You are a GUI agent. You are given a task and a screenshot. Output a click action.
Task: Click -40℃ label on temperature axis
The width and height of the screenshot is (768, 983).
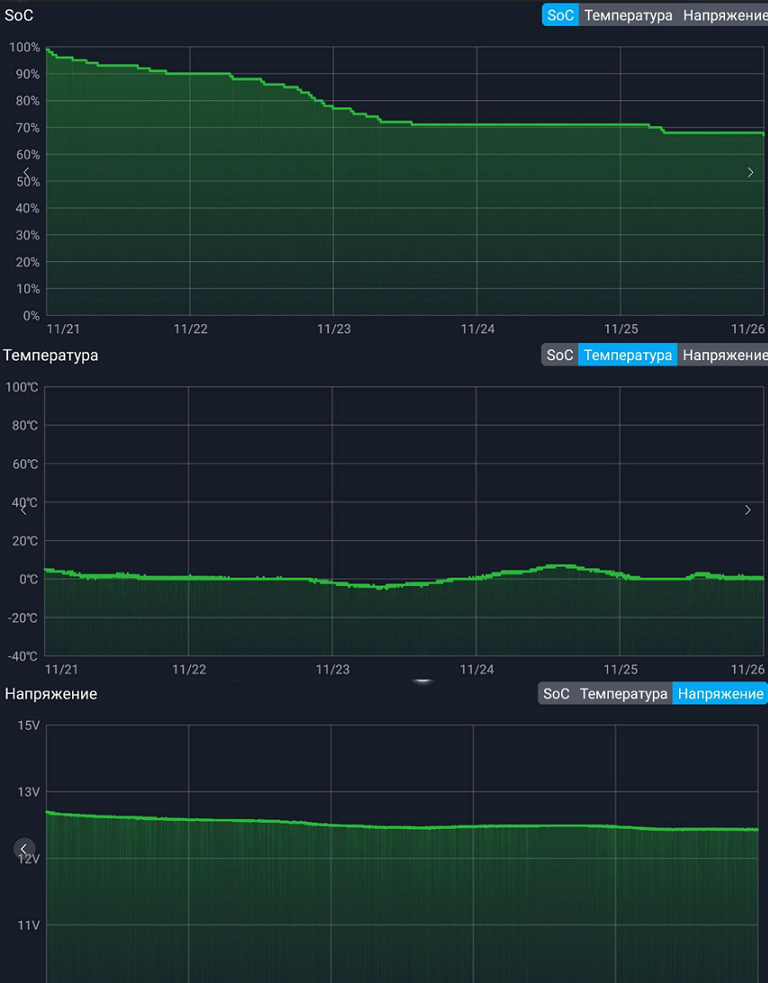point(23,656)
